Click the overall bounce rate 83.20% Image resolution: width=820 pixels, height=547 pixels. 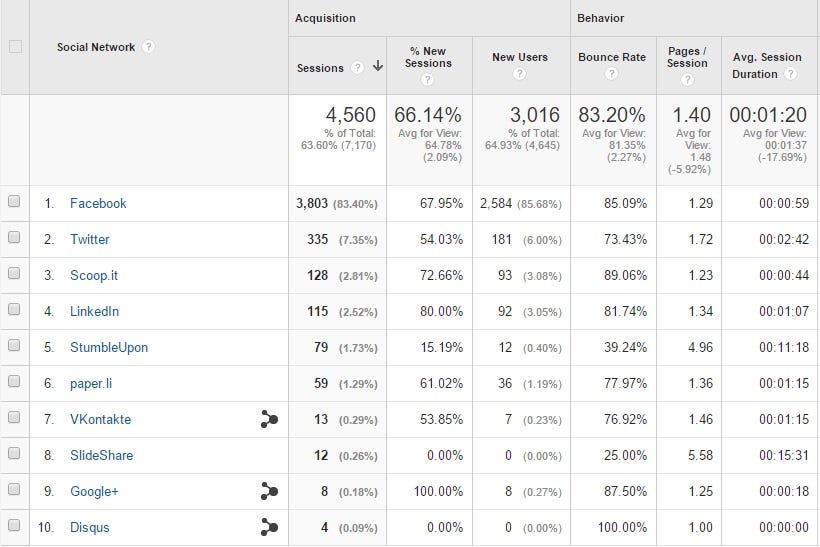[x=611, y=115]
